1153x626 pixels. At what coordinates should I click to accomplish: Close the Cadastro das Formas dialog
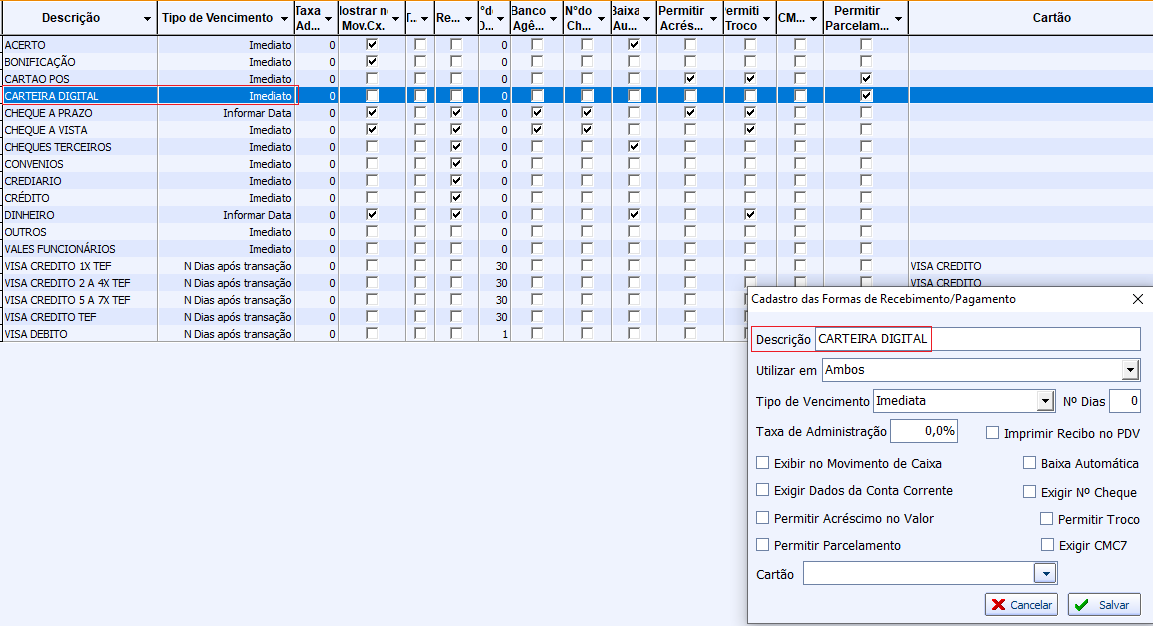pyautogui.click(x=1137, y=299)
